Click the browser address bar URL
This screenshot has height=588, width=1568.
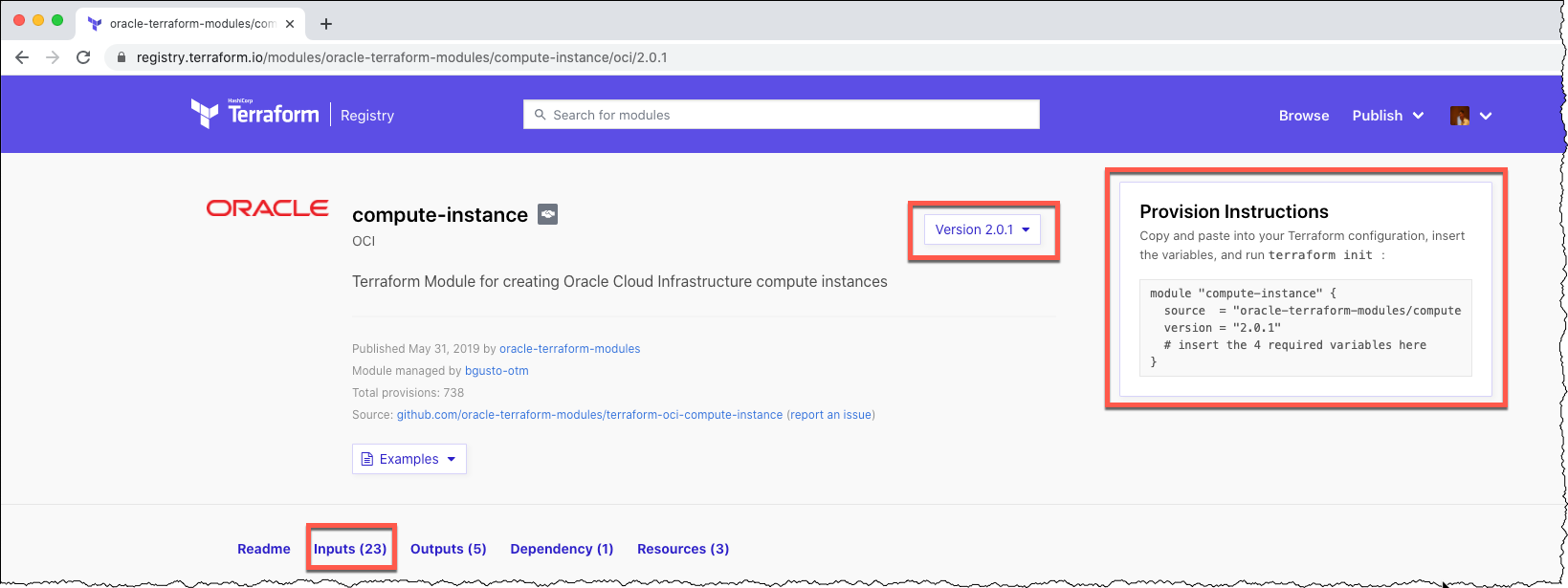tap(402, 57)
